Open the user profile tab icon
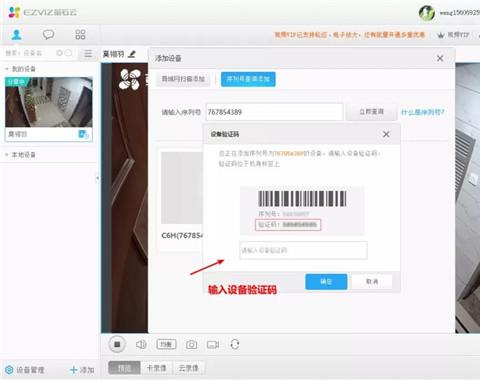This screenshot has height=380, width=480. (x=16, y=34)
